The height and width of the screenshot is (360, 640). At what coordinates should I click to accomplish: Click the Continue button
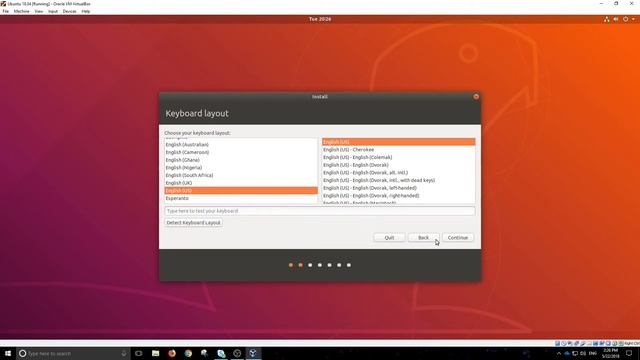click(x=458, y=238)
